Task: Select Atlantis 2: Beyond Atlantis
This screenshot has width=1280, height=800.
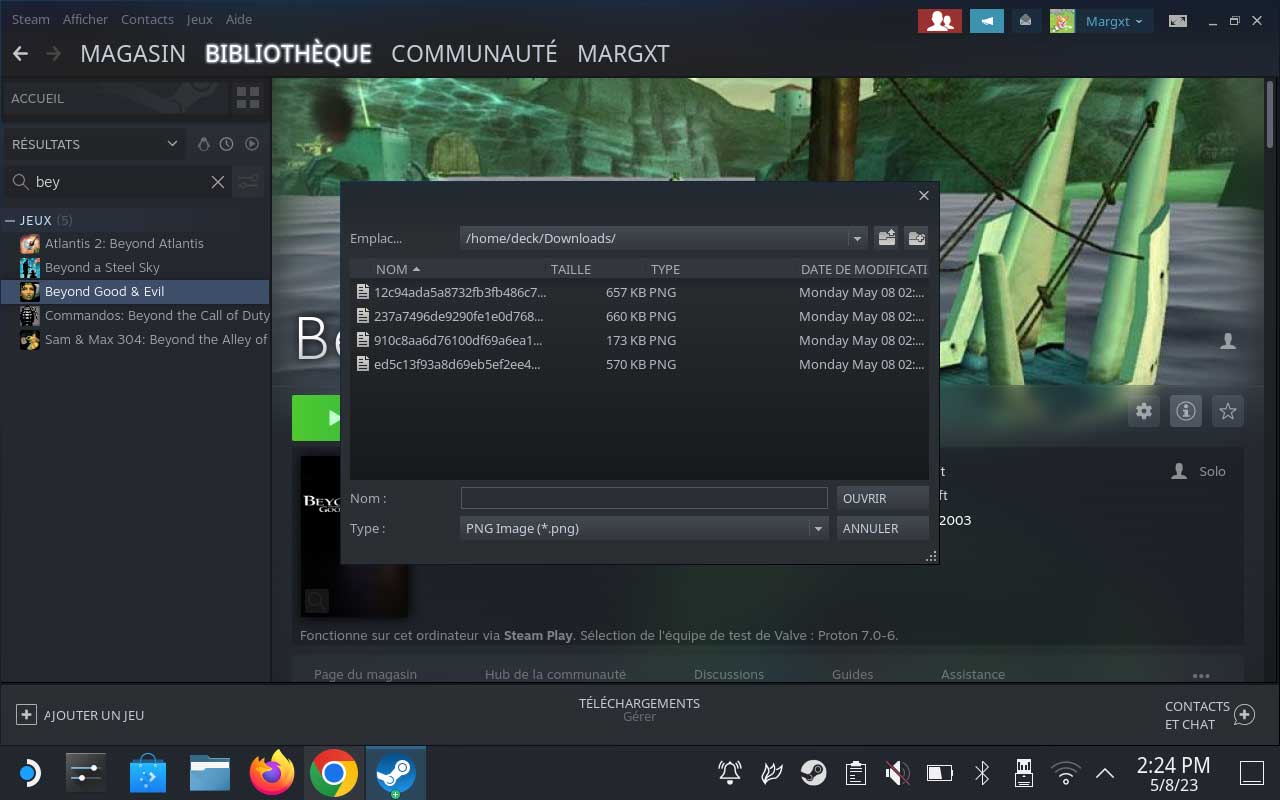Action: (x=136, y=243)
